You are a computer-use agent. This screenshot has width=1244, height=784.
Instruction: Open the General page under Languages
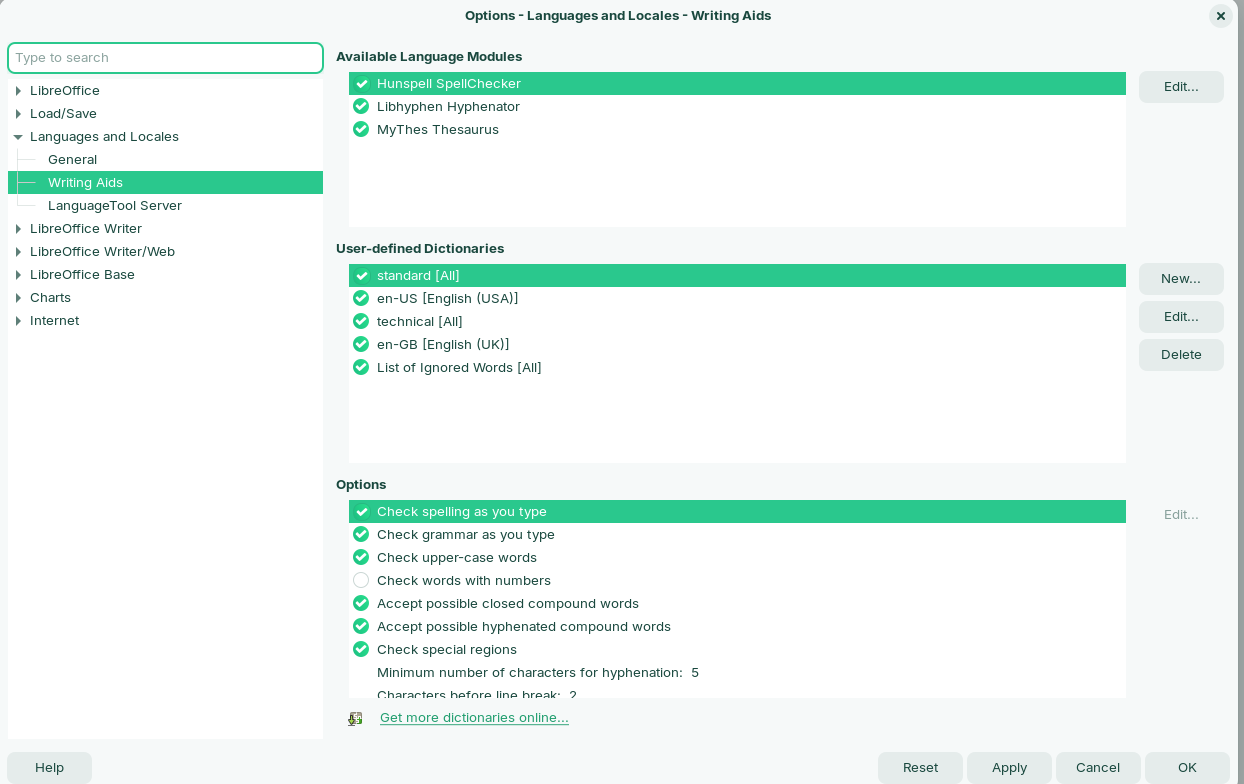coord(72,160)
